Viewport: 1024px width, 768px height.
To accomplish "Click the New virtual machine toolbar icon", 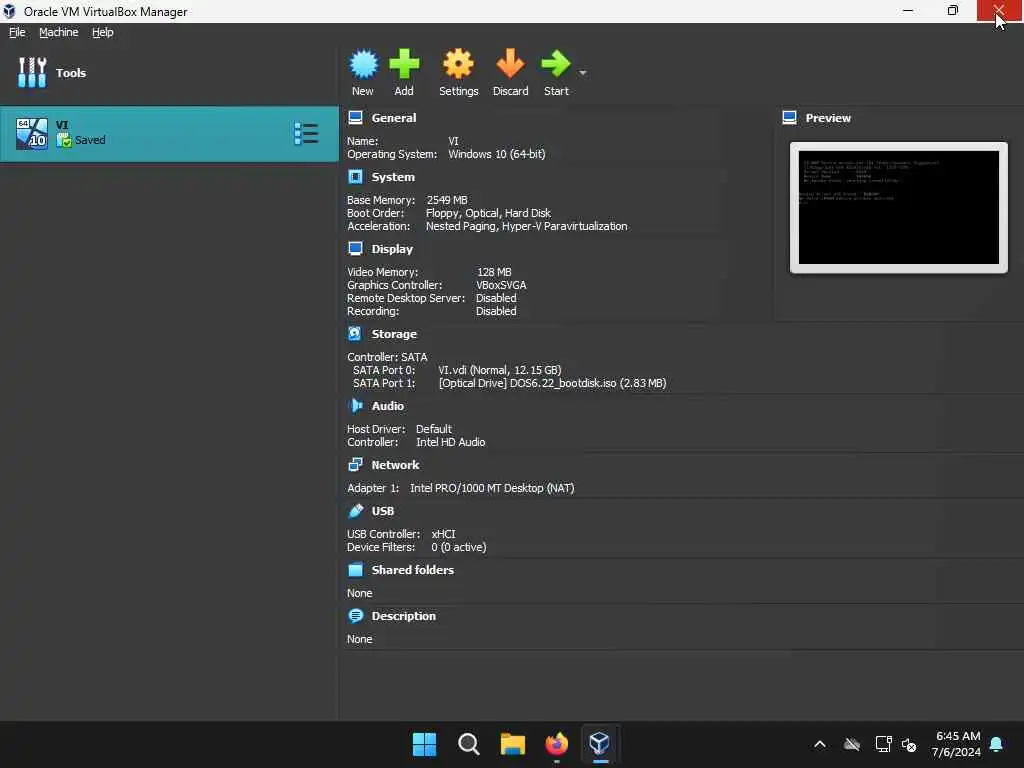I will coord(363,65).
